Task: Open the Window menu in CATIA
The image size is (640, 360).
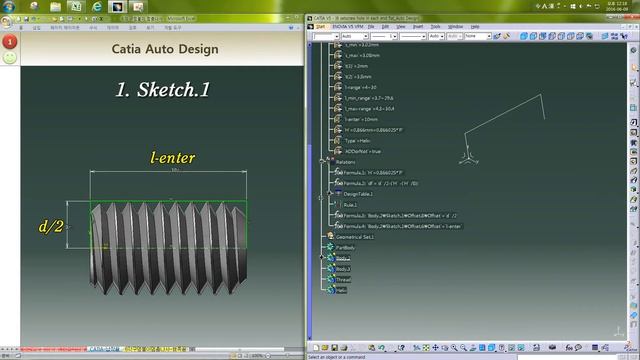Action: pos(455,27)
